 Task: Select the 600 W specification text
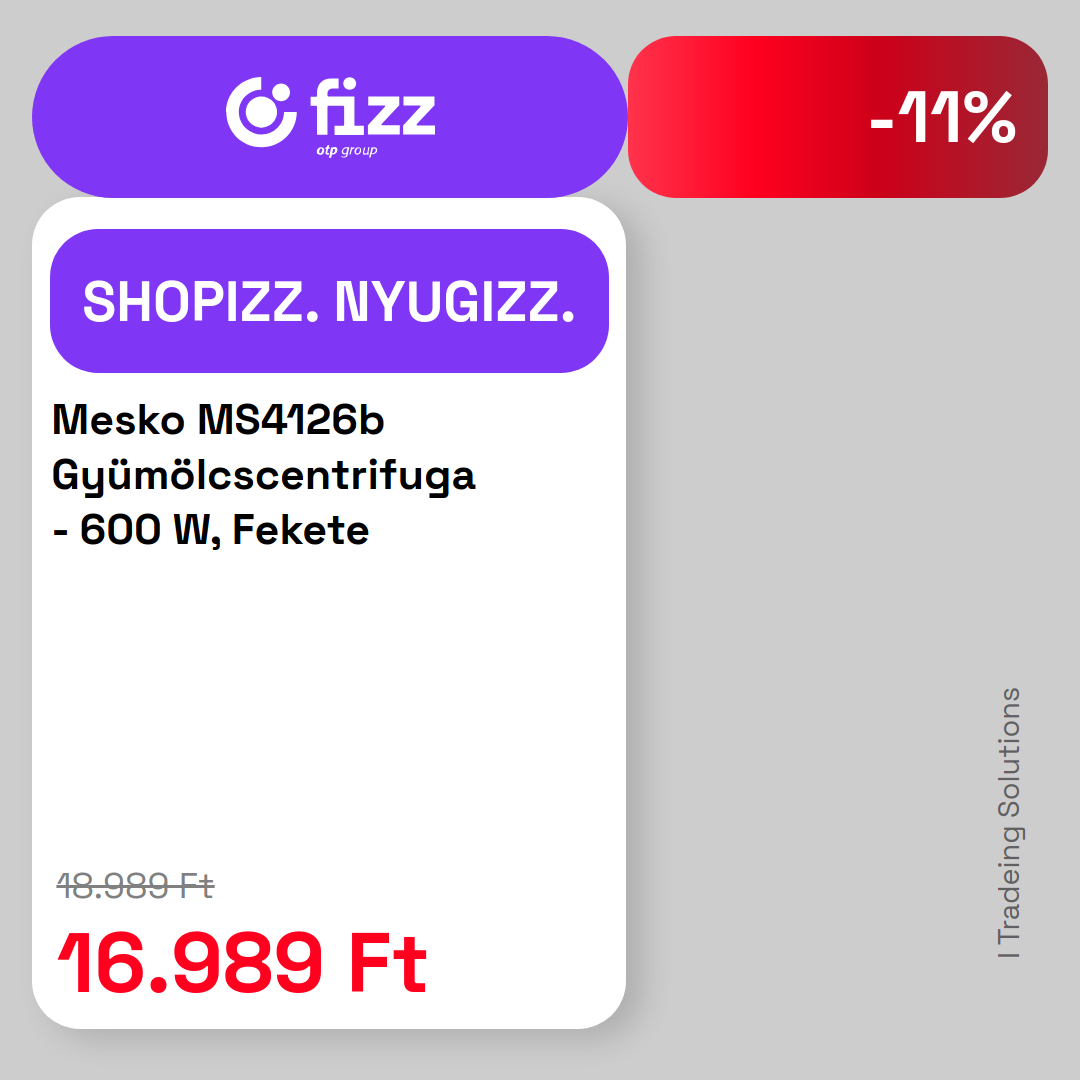click(145, 530)
